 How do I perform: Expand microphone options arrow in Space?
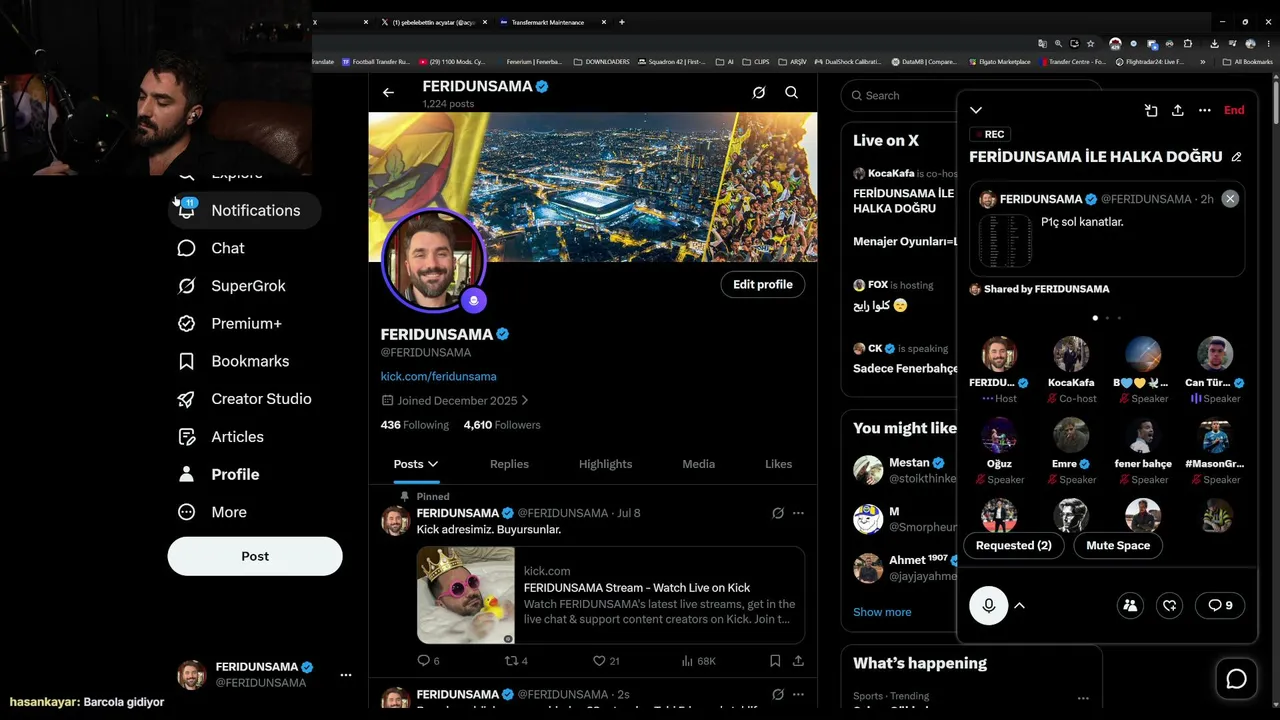1020,605
